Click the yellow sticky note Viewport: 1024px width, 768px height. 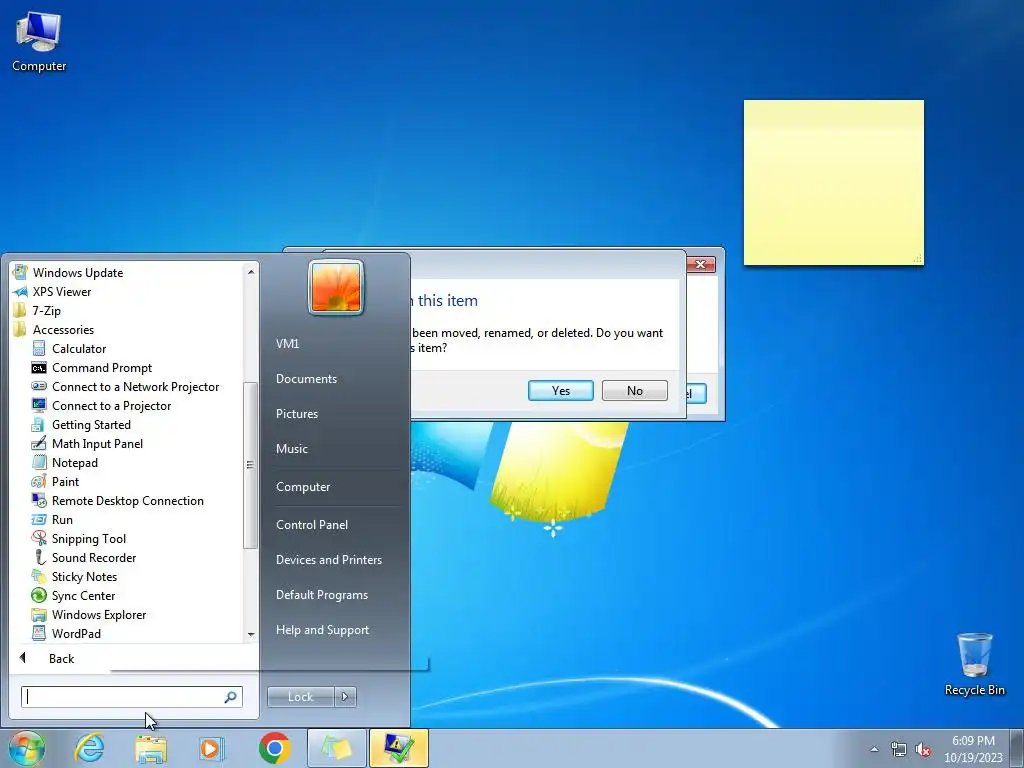click(833, 183)
